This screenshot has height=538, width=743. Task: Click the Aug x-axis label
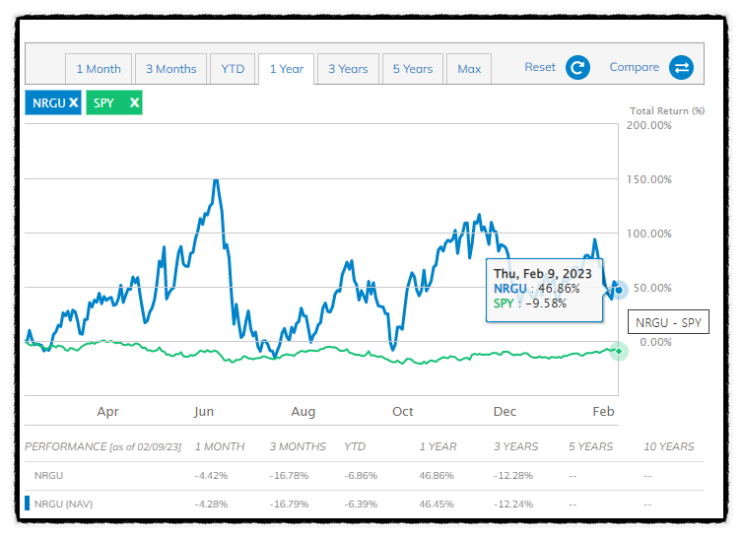click(303, 411)
